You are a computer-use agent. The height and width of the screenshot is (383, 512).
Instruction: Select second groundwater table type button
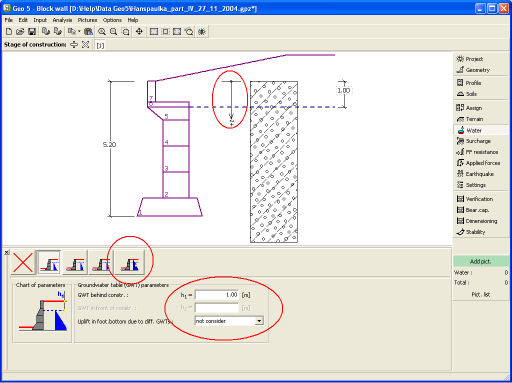[75, 262]
